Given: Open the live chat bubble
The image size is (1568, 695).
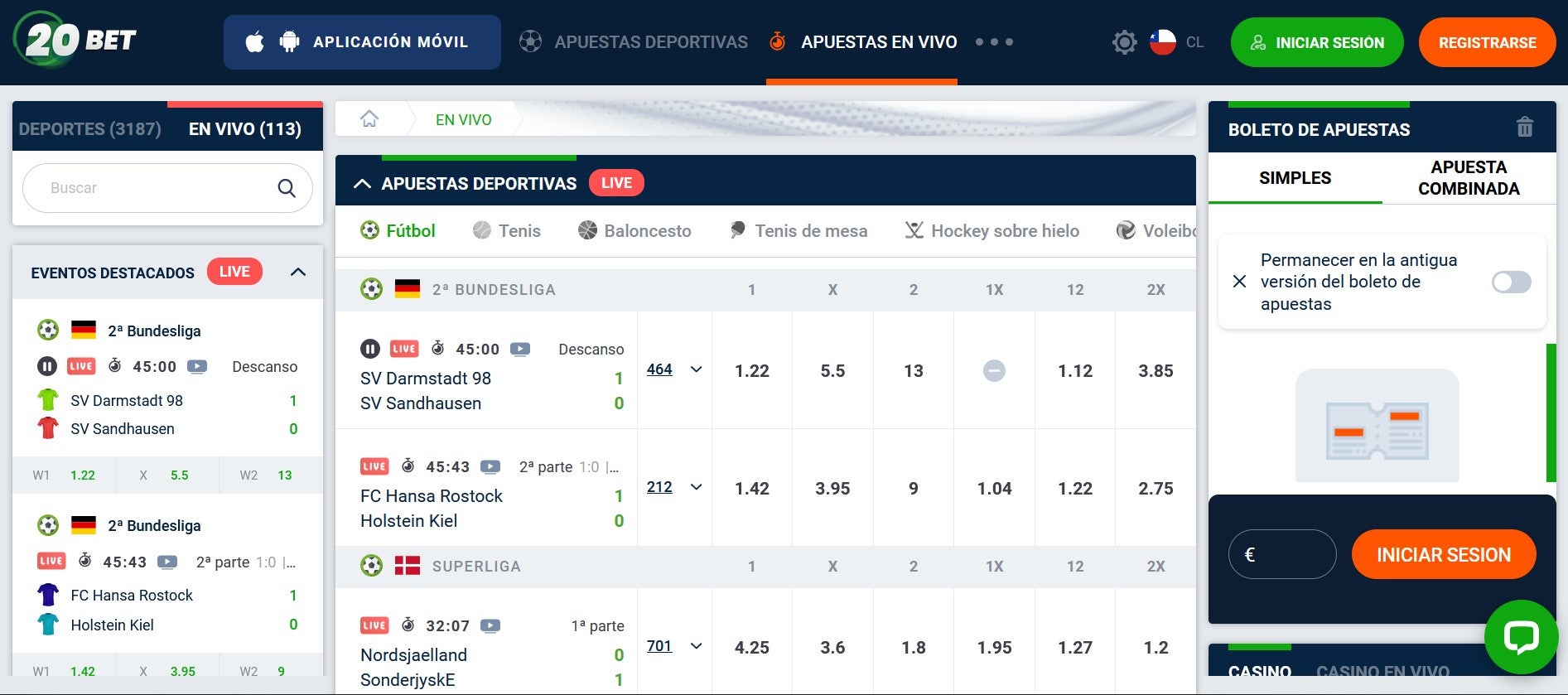Looking at the screenshot, I should pos(1521,637).
